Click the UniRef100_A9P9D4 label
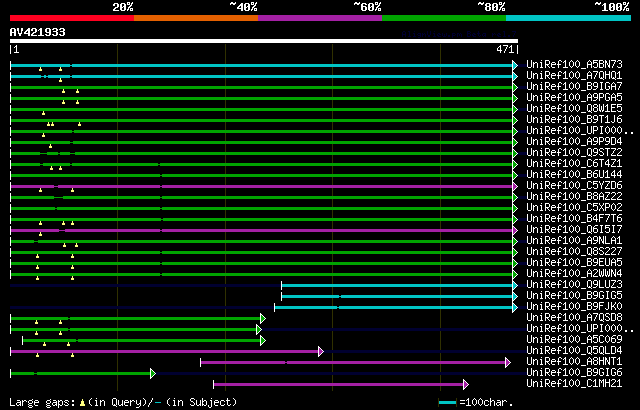Viewport: 640px width, 410px height. point(574,142)
